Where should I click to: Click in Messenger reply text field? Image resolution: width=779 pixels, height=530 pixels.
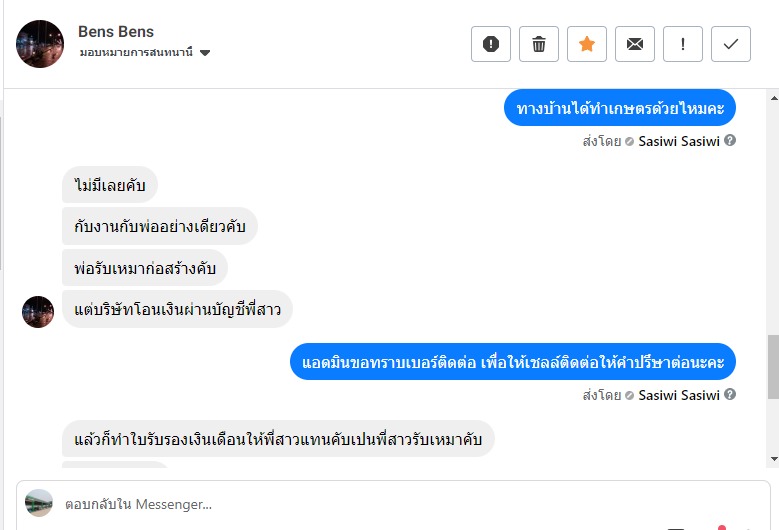pyautogui.click(x=400, y=504)
